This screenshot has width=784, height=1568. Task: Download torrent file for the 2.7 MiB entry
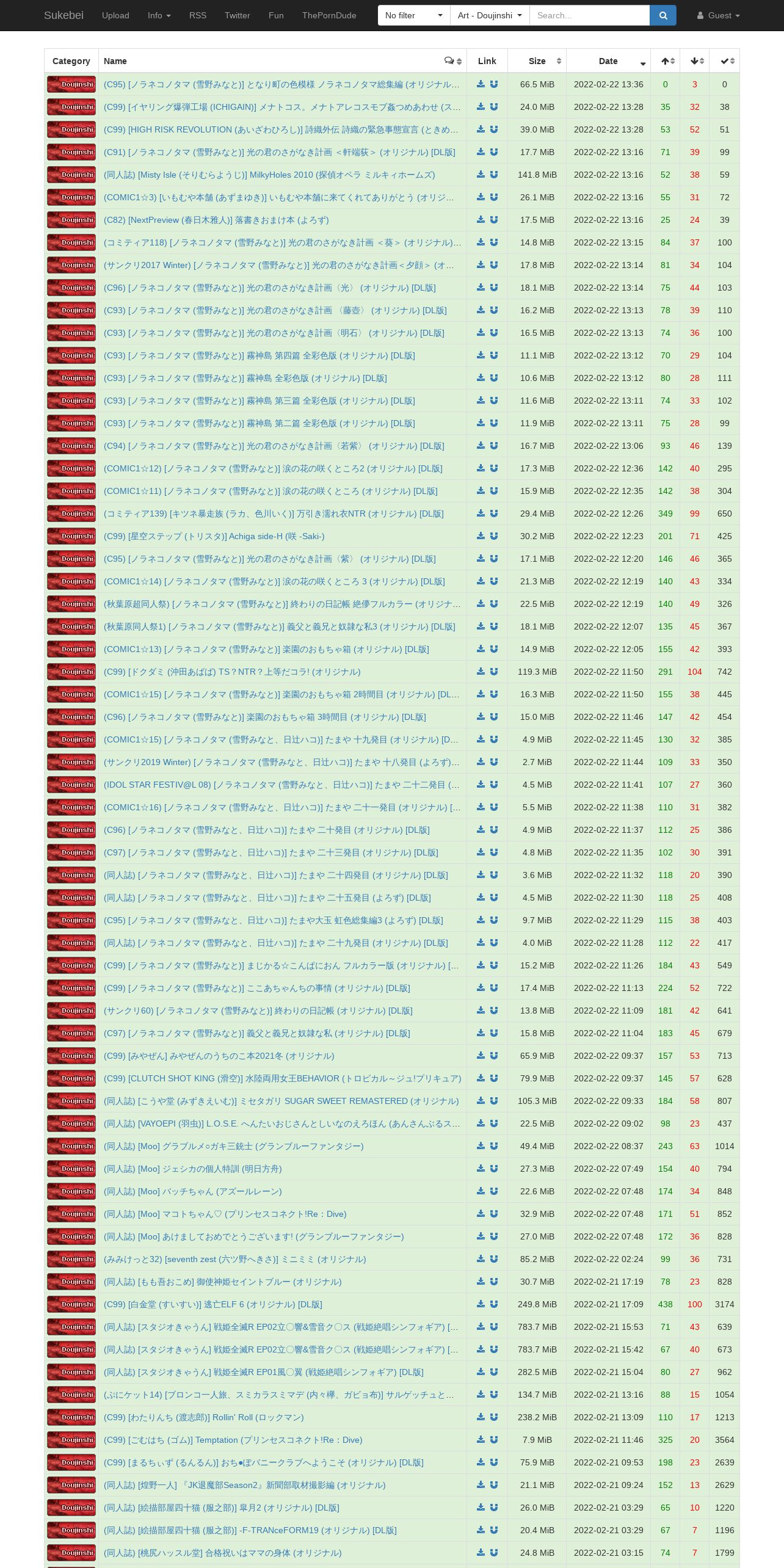pyautogui.click(x=481, y=762)
